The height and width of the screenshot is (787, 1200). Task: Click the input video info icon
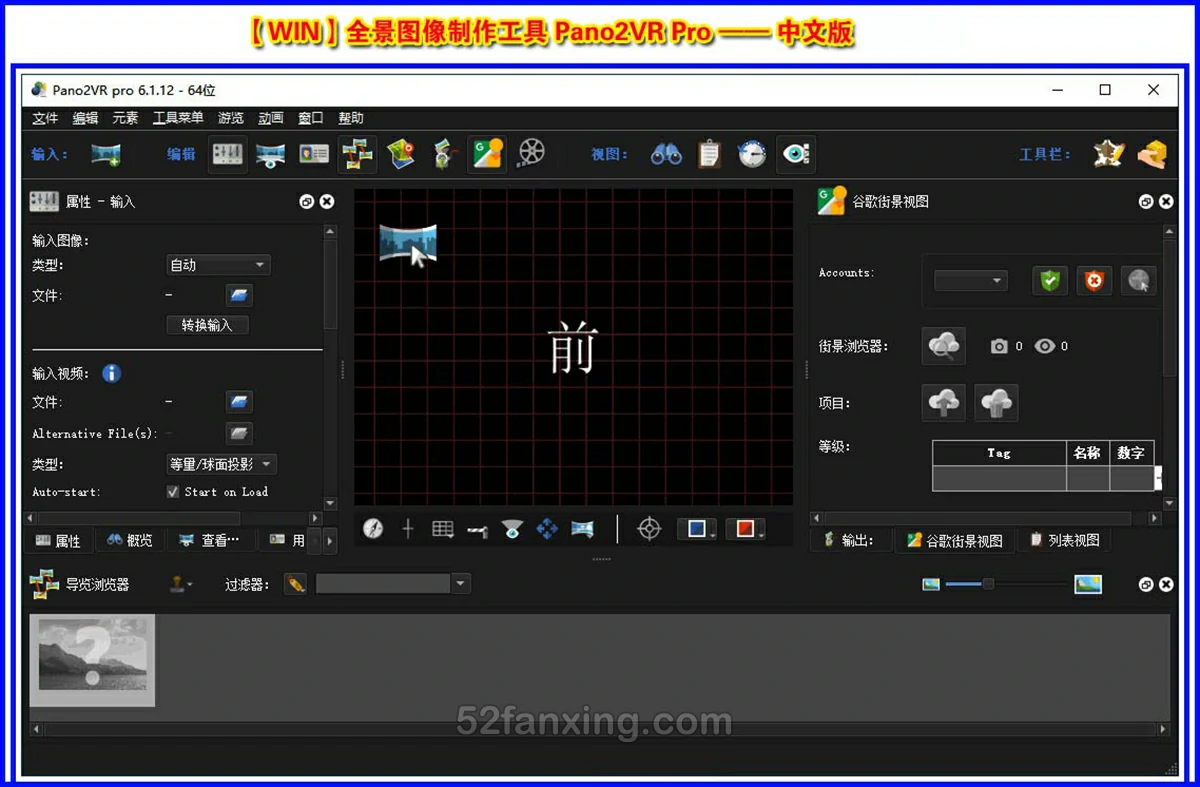(x=112, y=373)
